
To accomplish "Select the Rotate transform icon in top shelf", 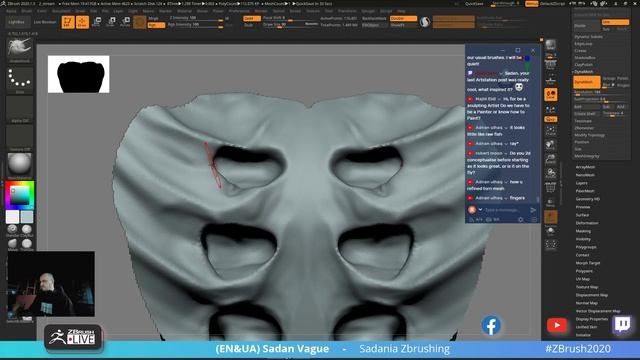I will (125, 22).
